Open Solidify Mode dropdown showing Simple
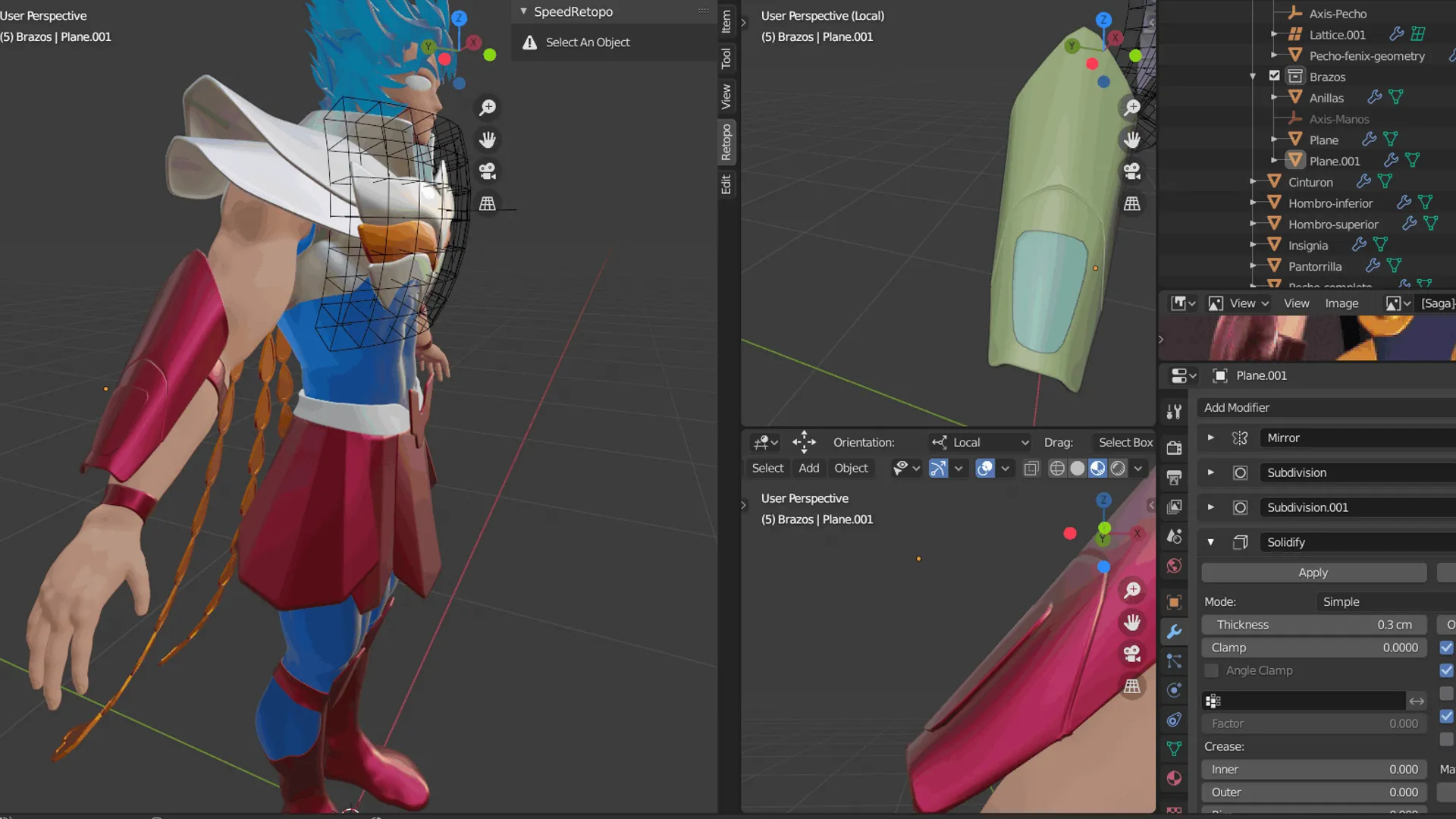This screenshot has height=819, width=1456. [x=1385, y=601]
